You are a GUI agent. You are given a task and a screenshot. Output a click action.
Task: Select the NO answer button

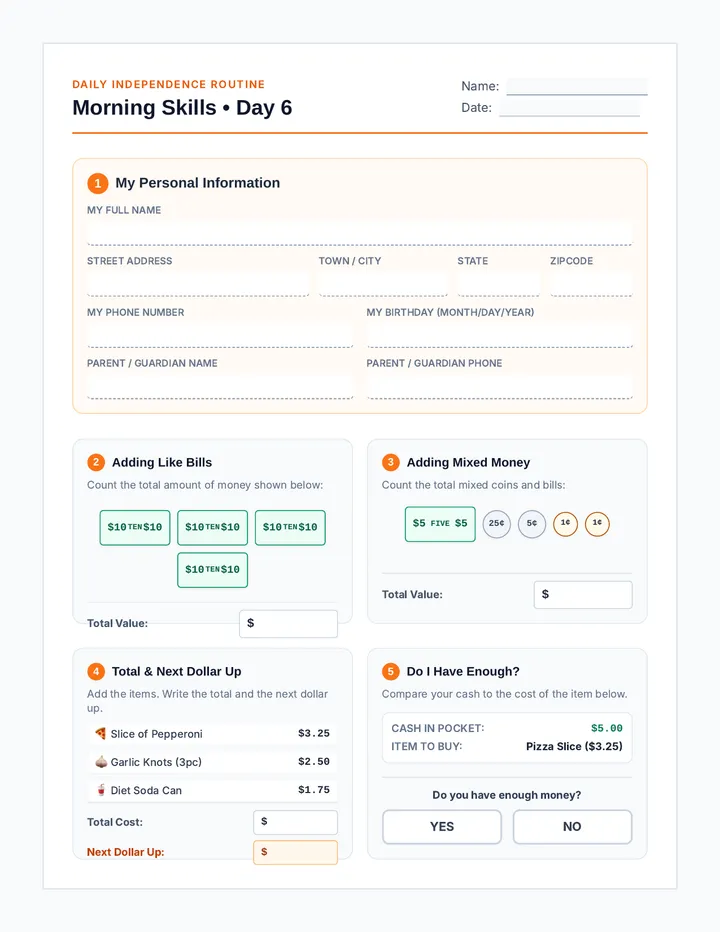pyautogui.click(x=572, y=827)
